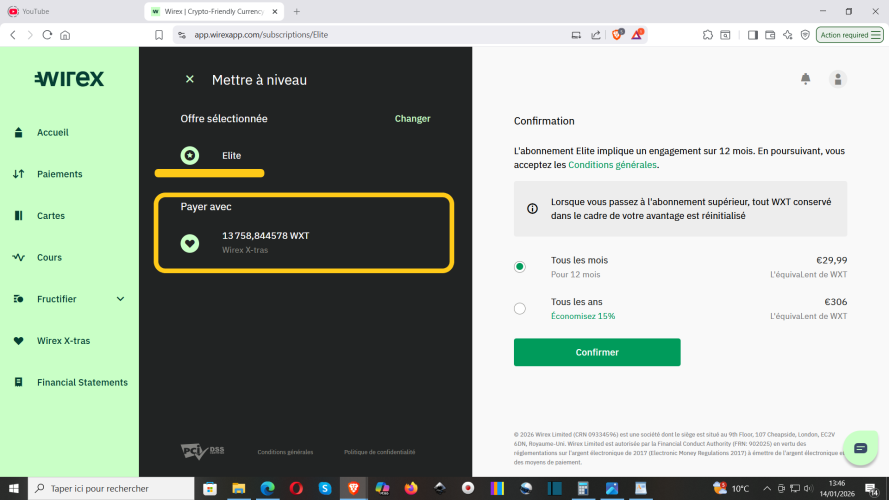Click the €306 yearly price
This screenshot has width=889, height=500.
click(x=835, y=302)
